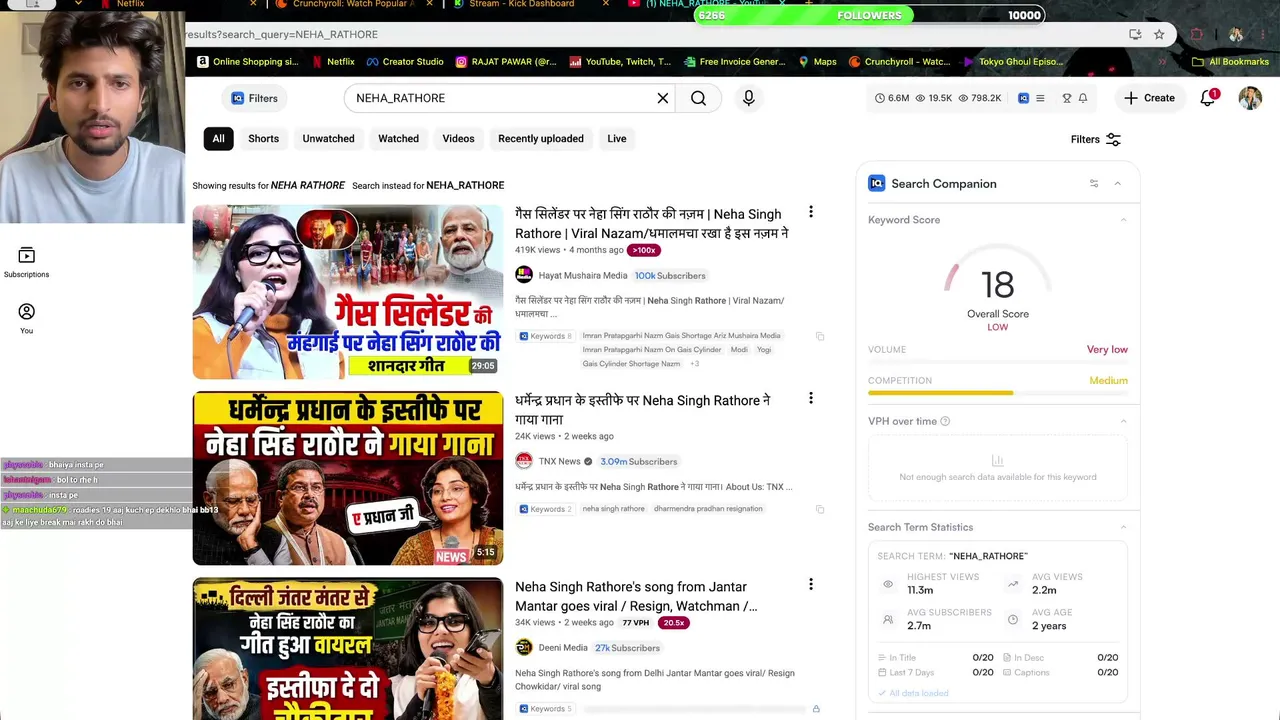
Task: Open Neha Singh Rathore Jantar Mantar video title
Action: pyautogui.click(x=636, y=596)
